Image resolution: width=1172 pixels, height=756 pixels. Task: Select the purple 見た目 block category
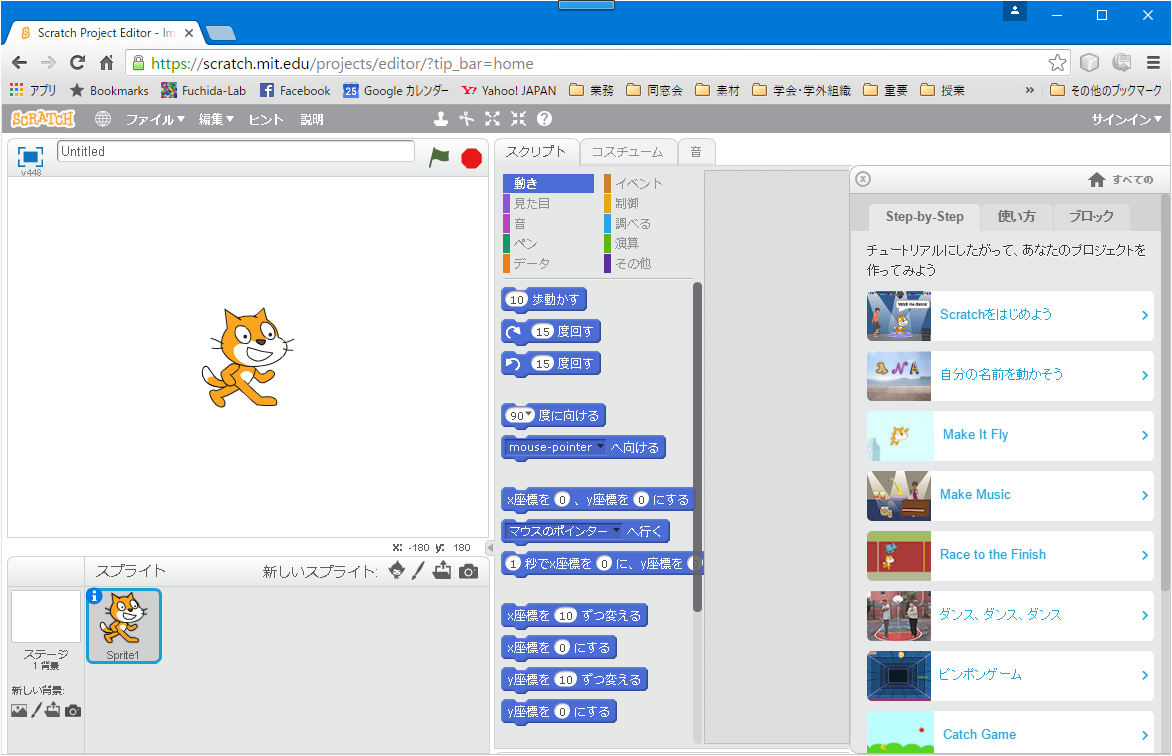[531, 203]
